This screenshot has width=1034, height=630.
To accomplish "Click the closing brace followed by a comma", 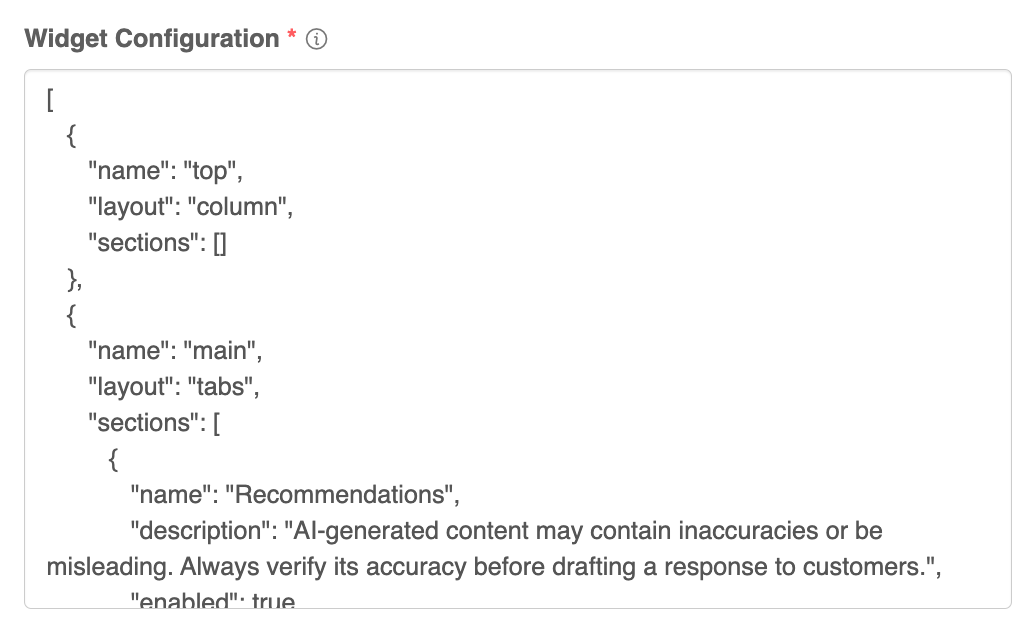I will [73, 279].
